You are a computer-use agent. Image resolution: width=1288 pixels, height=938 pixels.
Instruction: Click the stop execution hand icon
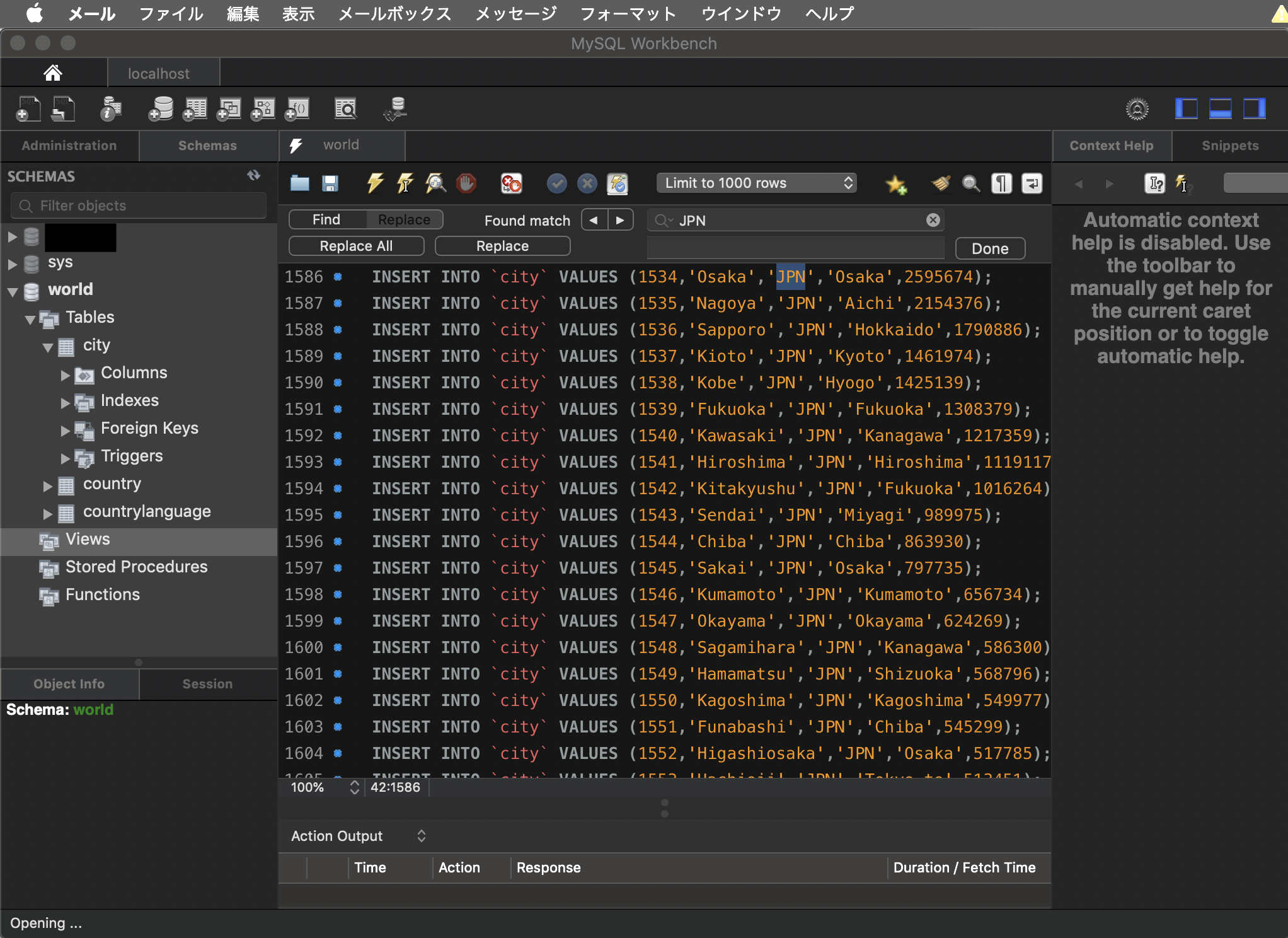coord(466,183)
